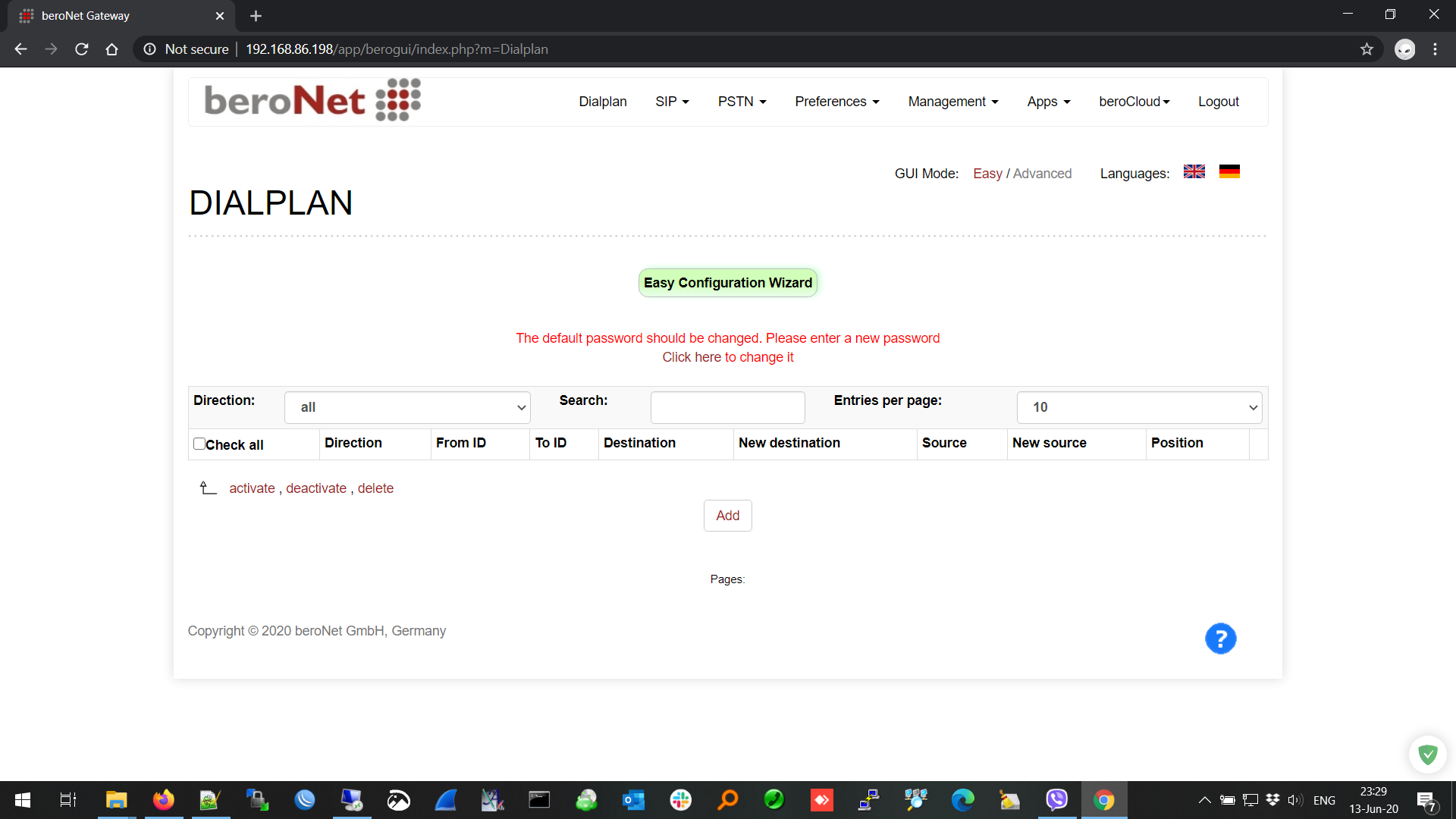
Task: Switch GUI mode to Easy
Action: pyautogui.click(x=987, y=174)
